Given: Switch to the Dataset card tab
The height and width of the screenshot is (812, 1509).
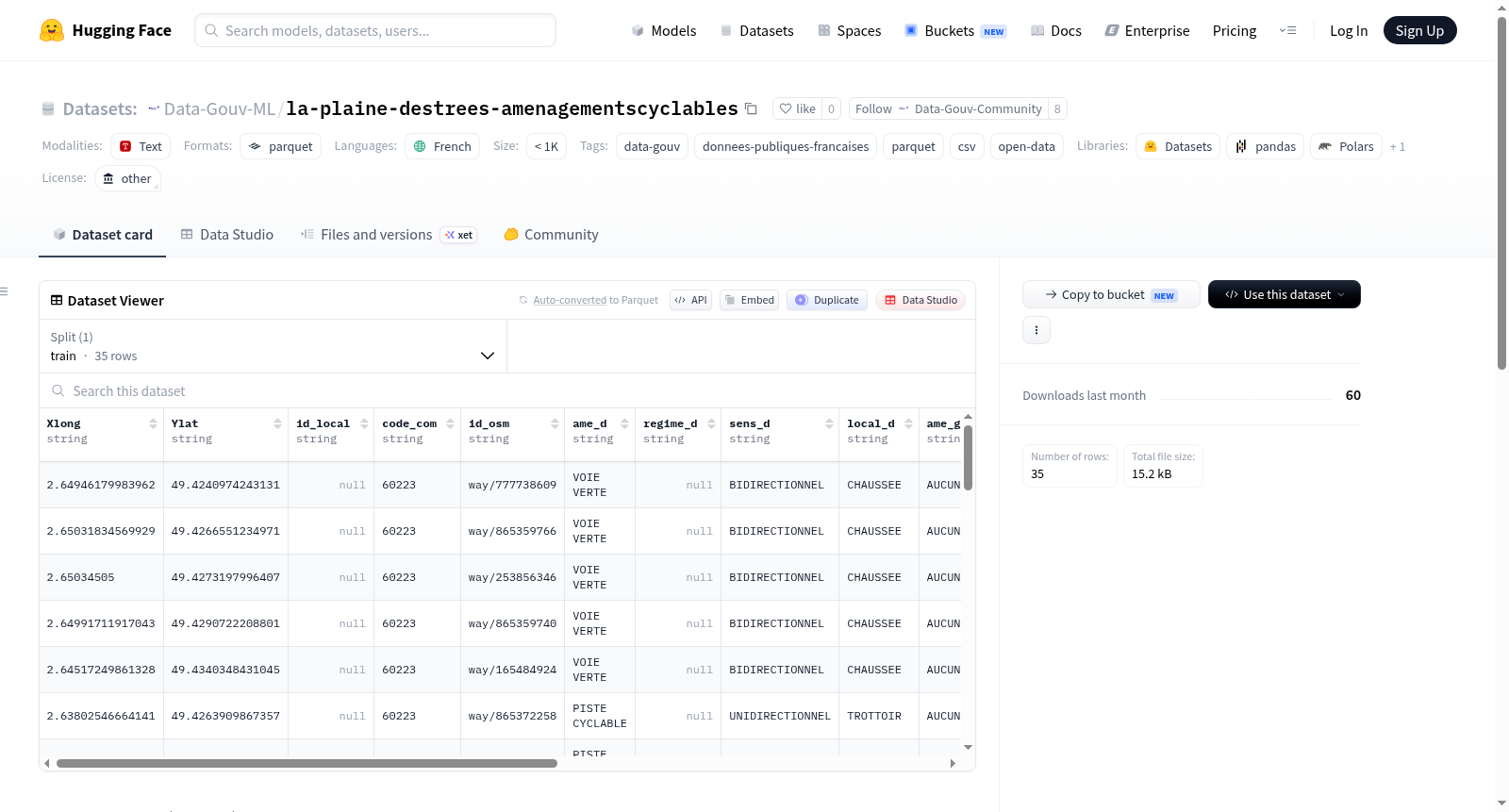Looking at the screenshot, I should (x=102, y=235).
